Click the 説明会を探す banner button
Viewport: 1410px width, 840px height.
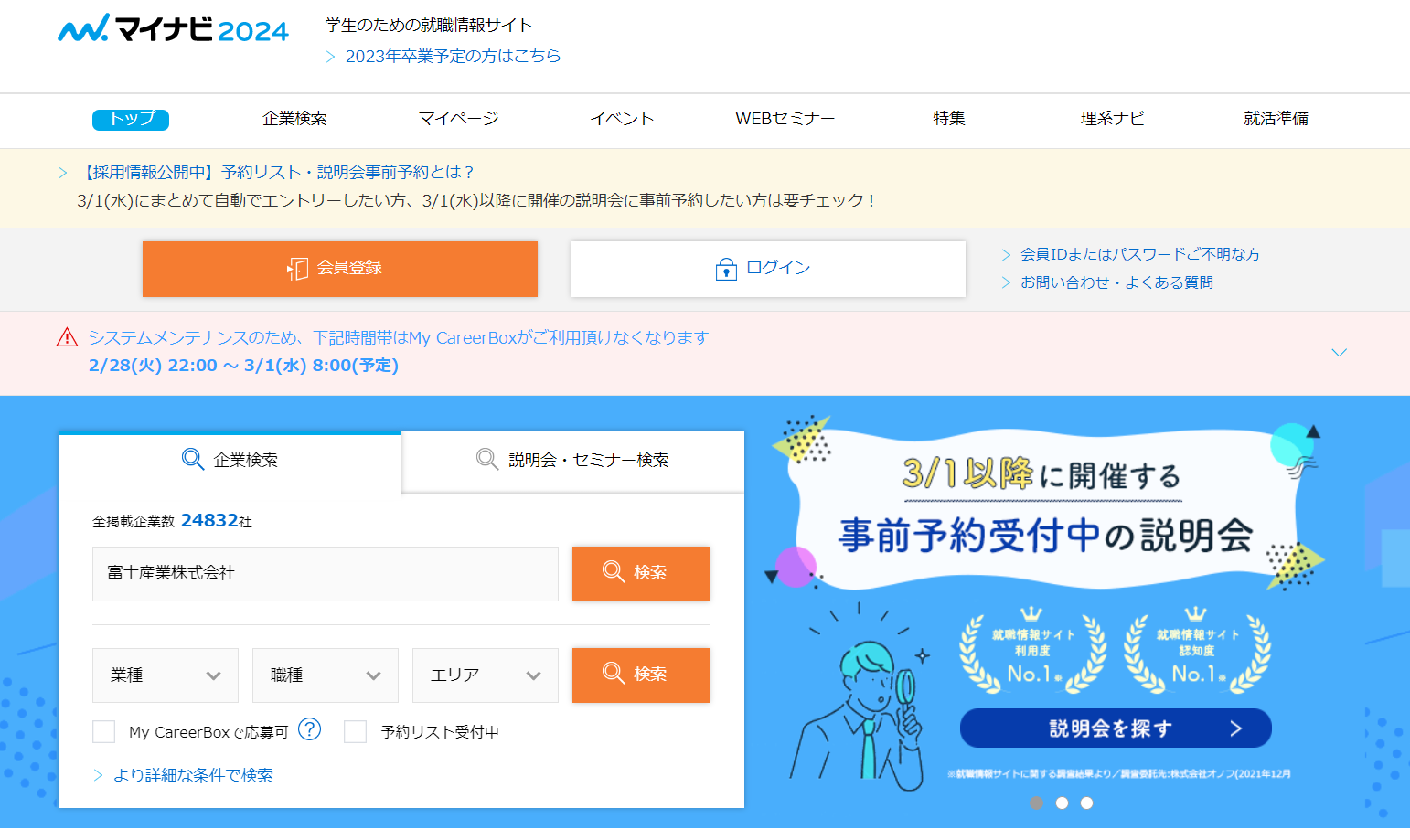tap(1116, 728)
